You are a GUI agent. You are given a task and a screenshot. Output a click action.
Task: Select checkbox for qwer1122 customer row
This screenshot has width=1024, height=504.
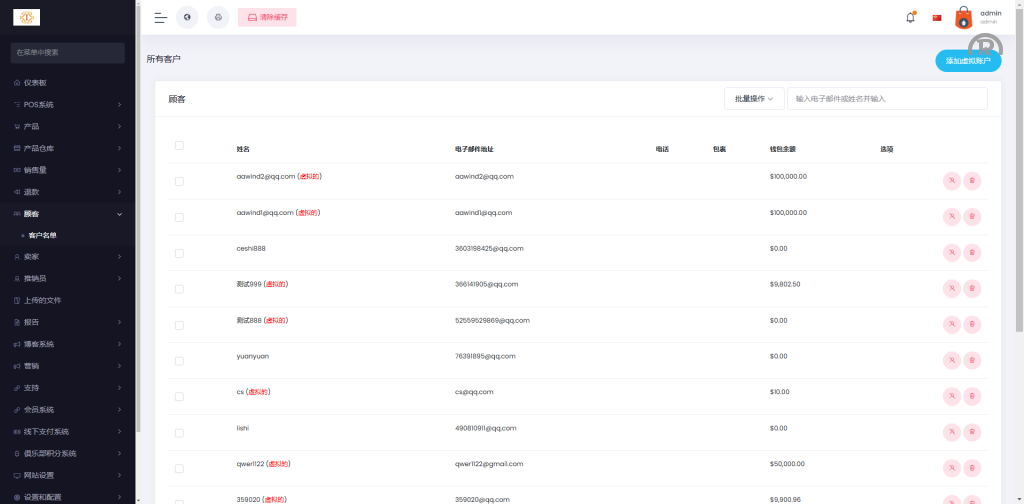[179, 469]
